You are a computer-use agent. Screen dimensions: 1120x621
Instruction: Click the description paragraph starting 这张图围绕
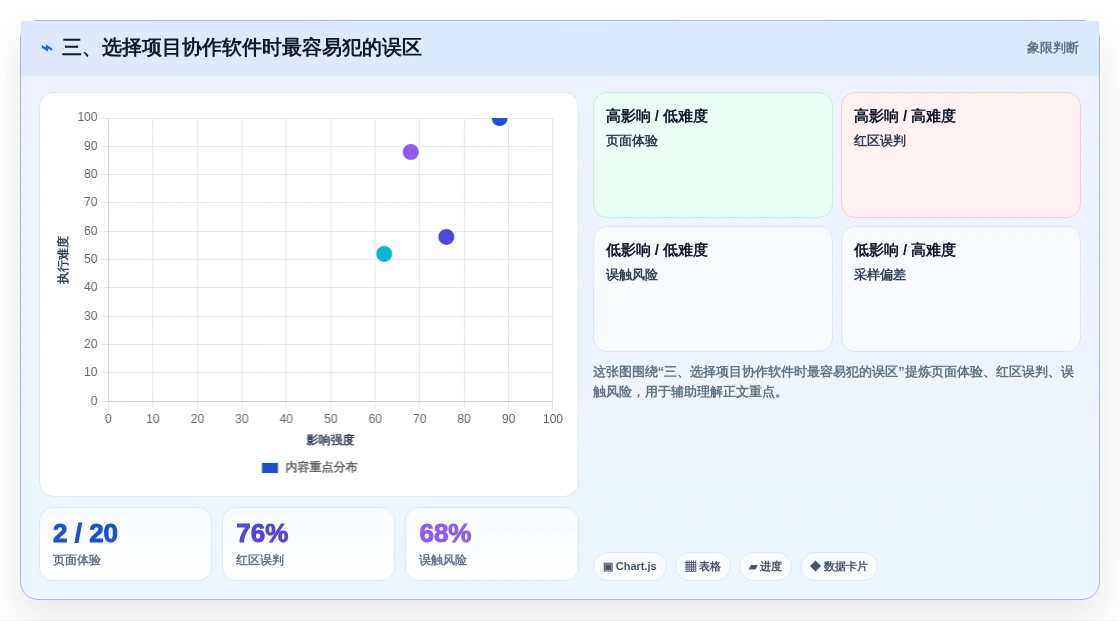(x=833, y=382)
